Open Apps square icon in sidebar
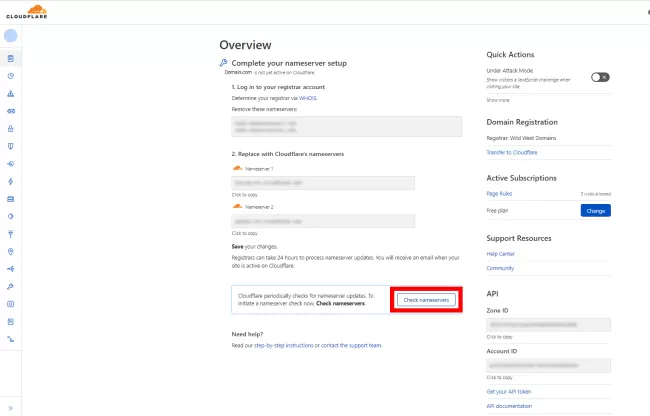 11,304
